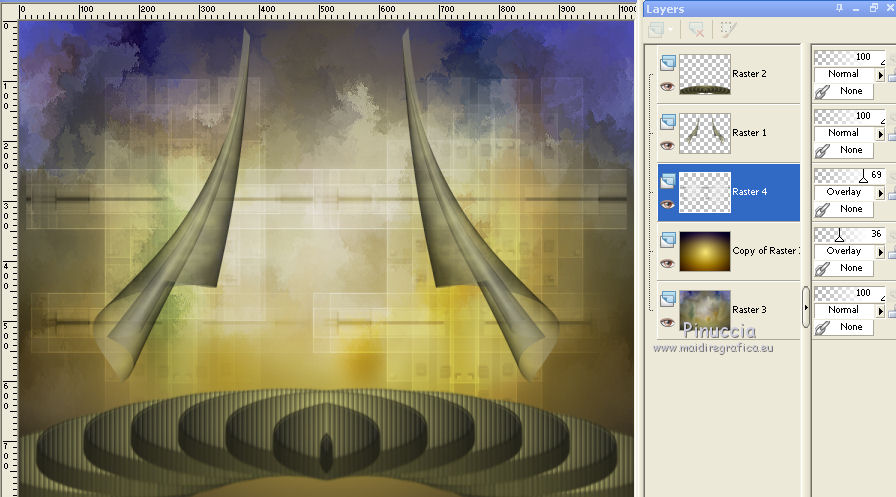Click link chain icon for Copy of Raster

822,268
